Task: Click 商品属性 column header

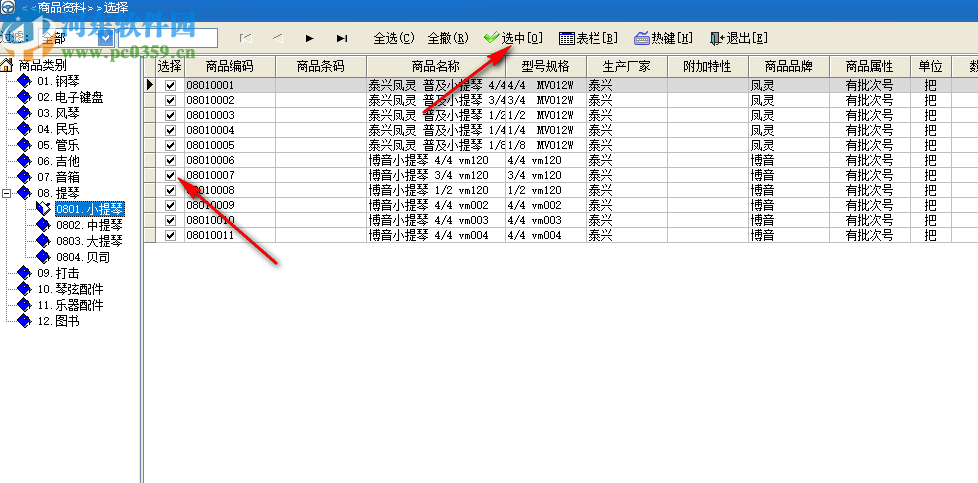Action: (x=870, y=67)
